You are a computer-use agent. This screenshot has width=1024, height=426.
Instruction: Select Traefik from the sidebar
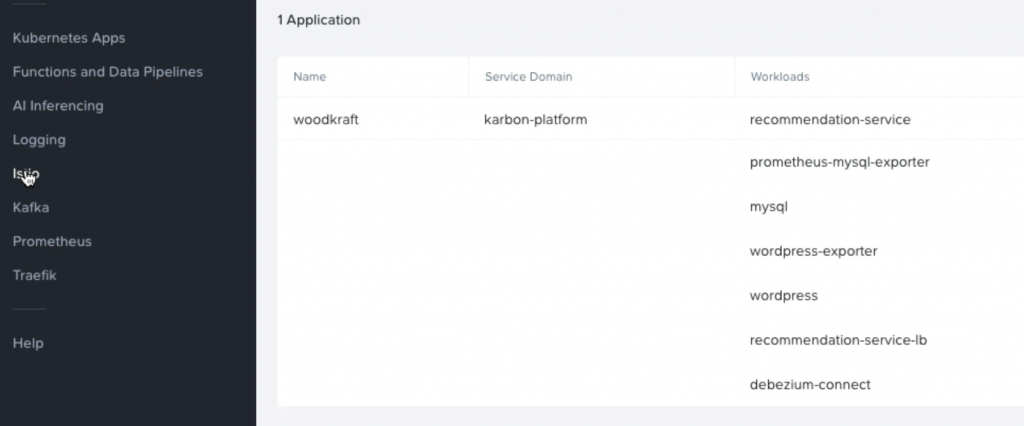[x=34, y=275]
